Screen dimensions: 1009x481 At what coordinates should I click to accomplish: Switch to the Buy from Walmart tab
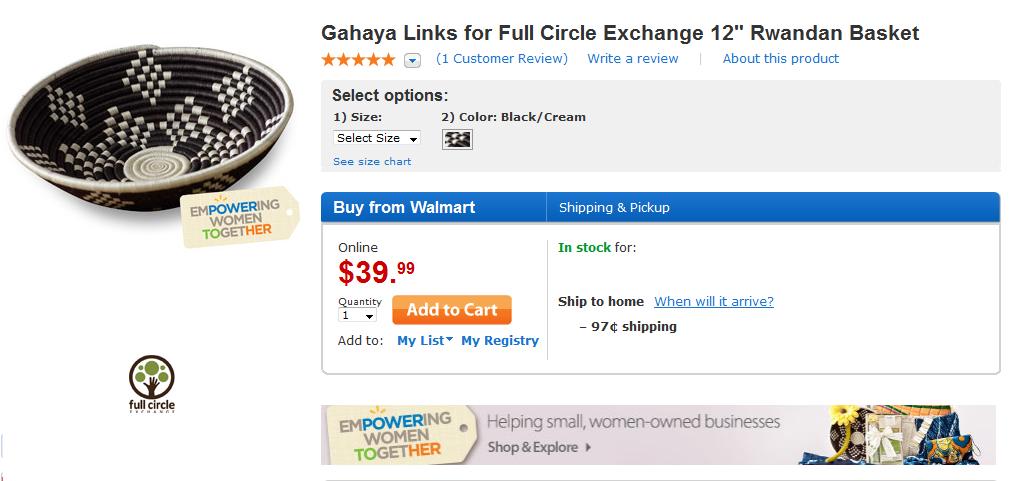coord(404,208)
